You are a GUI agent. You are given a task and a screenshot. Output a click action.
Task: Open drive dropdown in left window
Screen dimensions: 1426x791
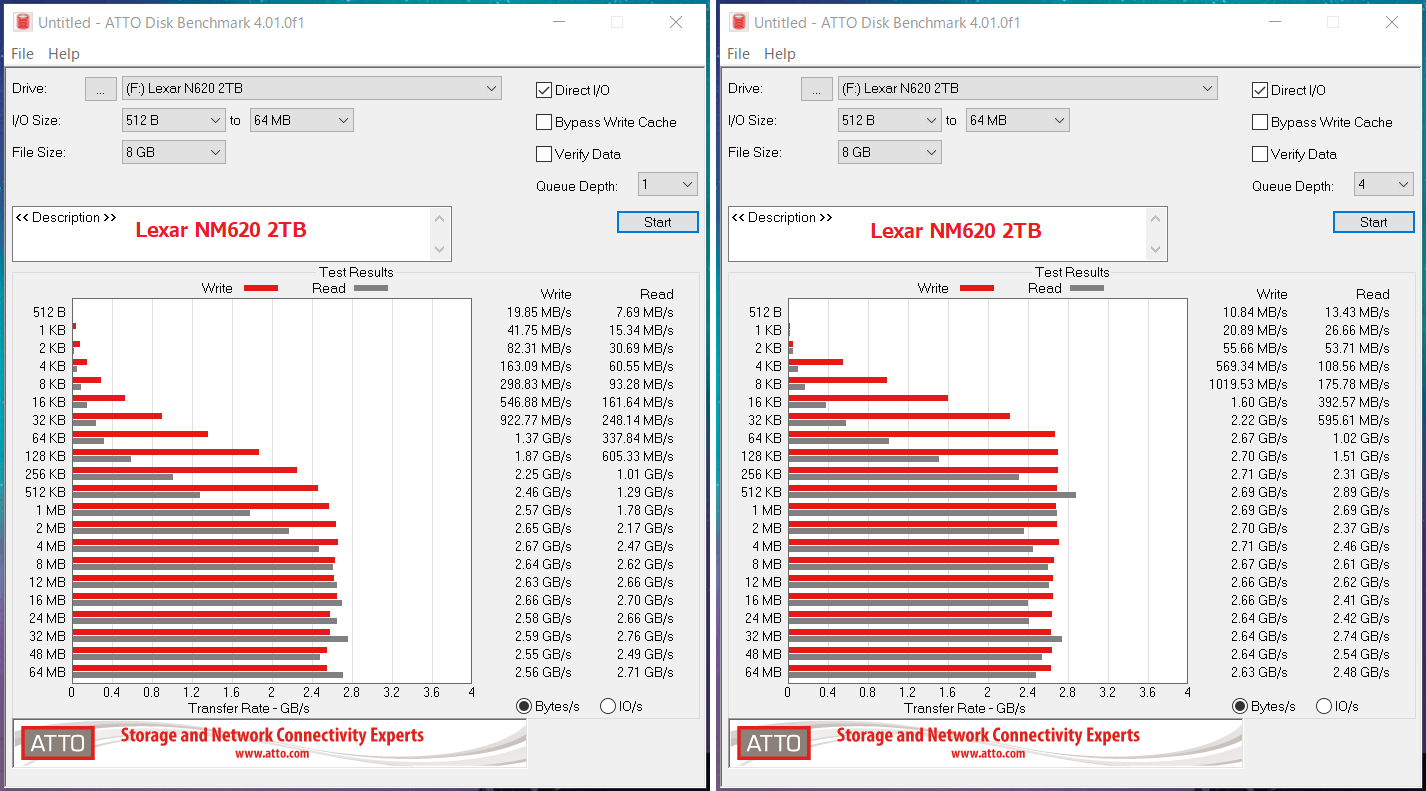click(312, 88)
